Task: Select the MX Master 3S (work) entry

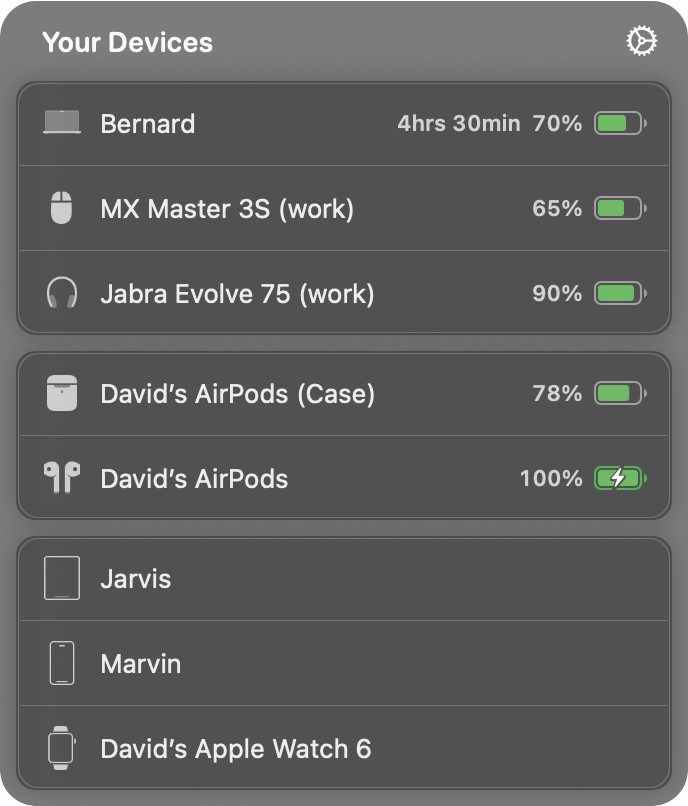Action: (344, 208)
